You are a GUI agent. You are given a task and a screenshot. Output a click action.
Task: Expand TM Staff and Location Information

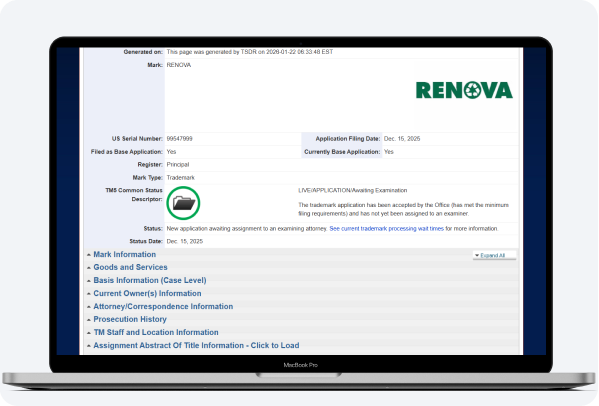[x=156, y=332]
